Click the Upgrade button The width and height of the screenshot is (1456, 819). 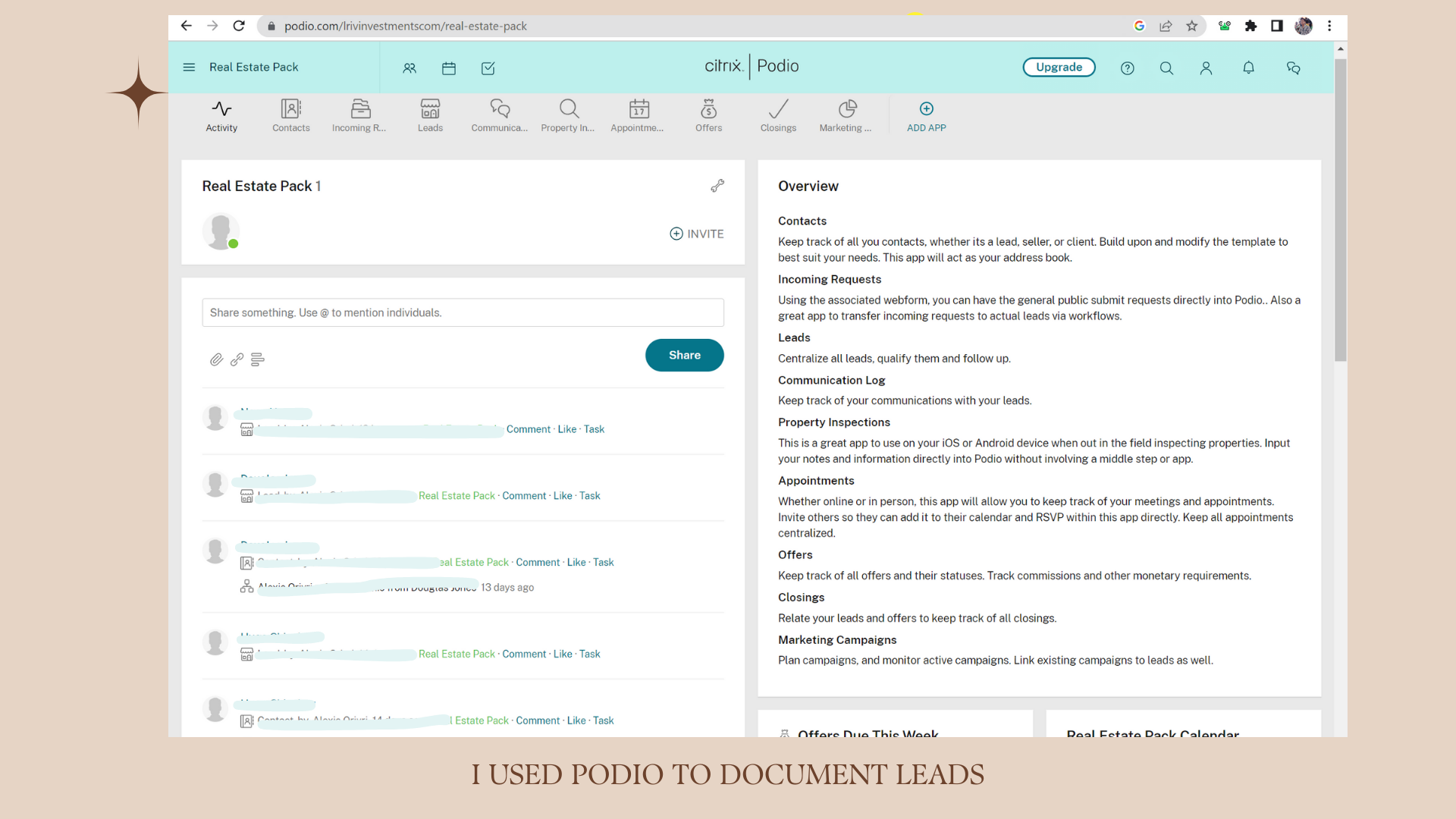1059,67
